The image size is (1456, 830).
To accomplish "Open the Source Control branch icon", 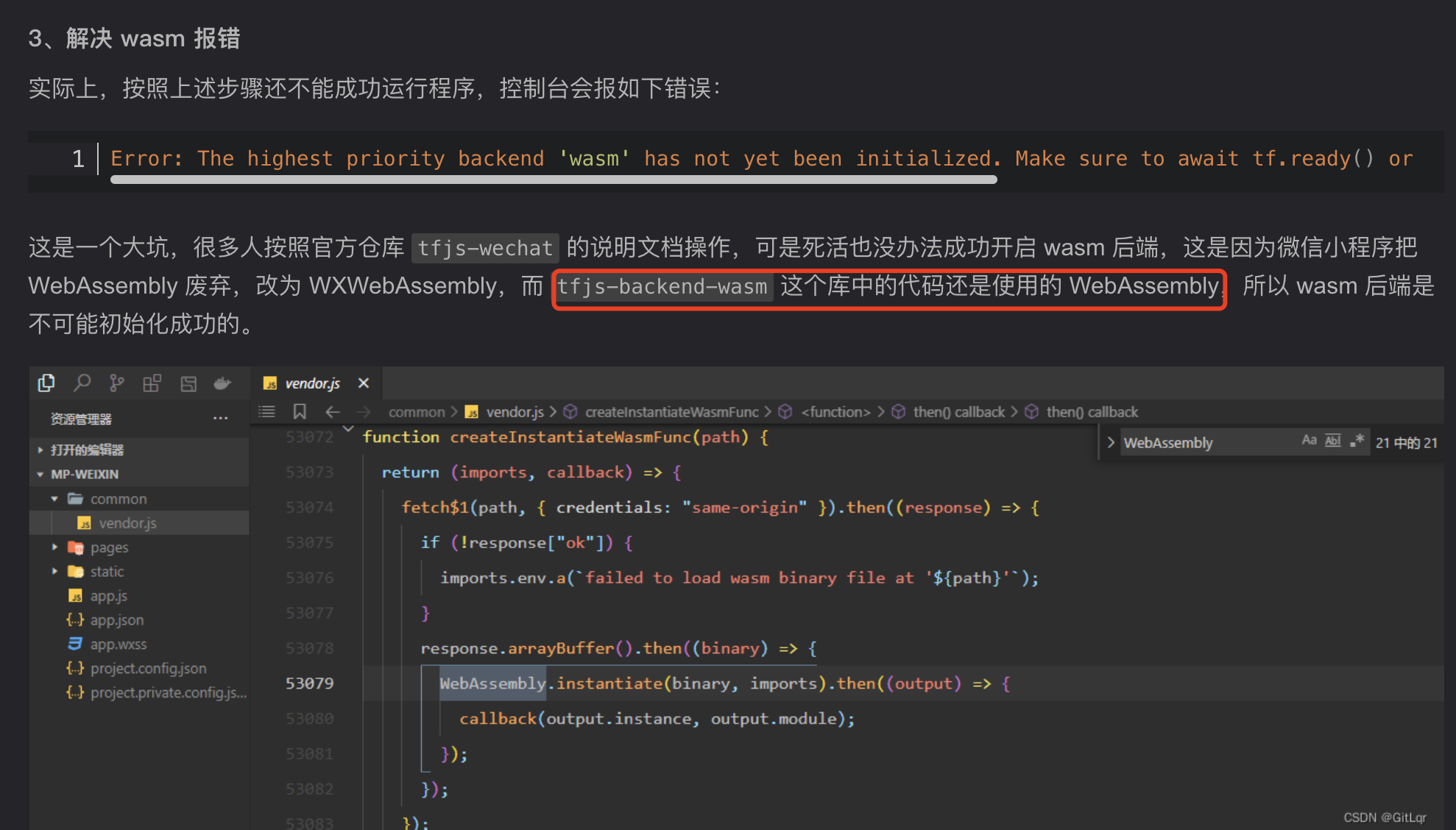I will pos(116,383).
